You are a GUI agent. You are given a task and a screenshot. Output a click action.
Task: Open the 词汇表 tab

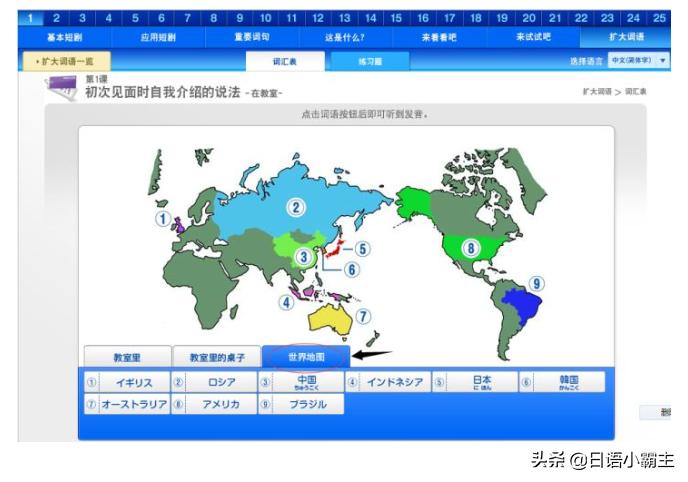(285, 61)
